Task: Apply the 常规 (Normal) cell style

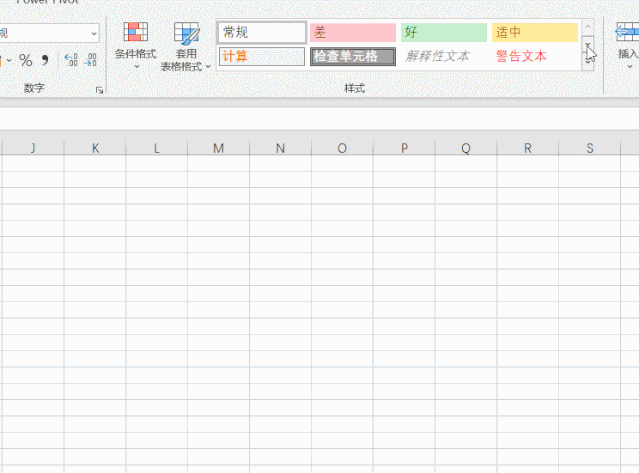Action: 262,33
